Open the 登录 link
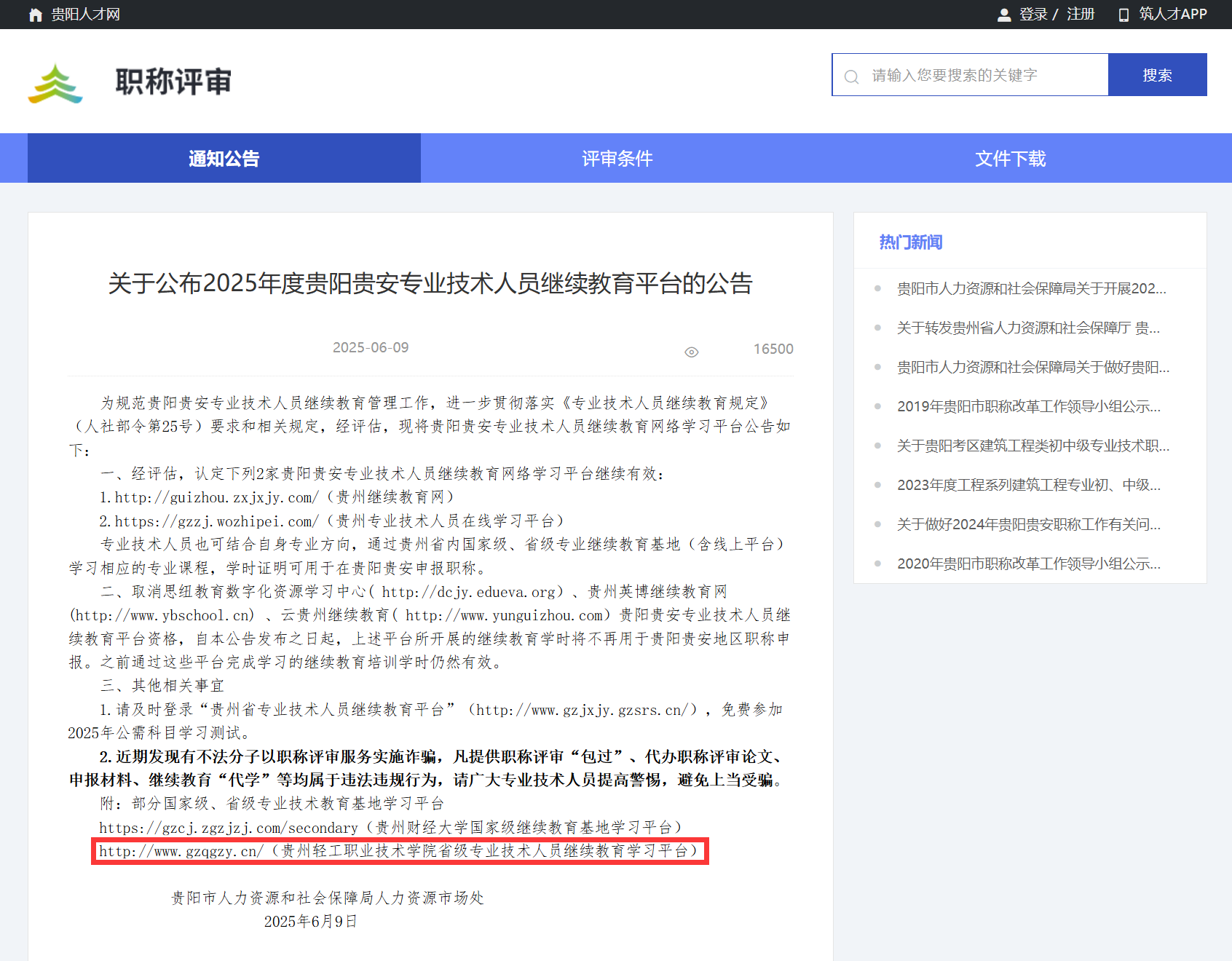Image resolution: width=1232 pixels, height=961 pixels. point(1033,15)
